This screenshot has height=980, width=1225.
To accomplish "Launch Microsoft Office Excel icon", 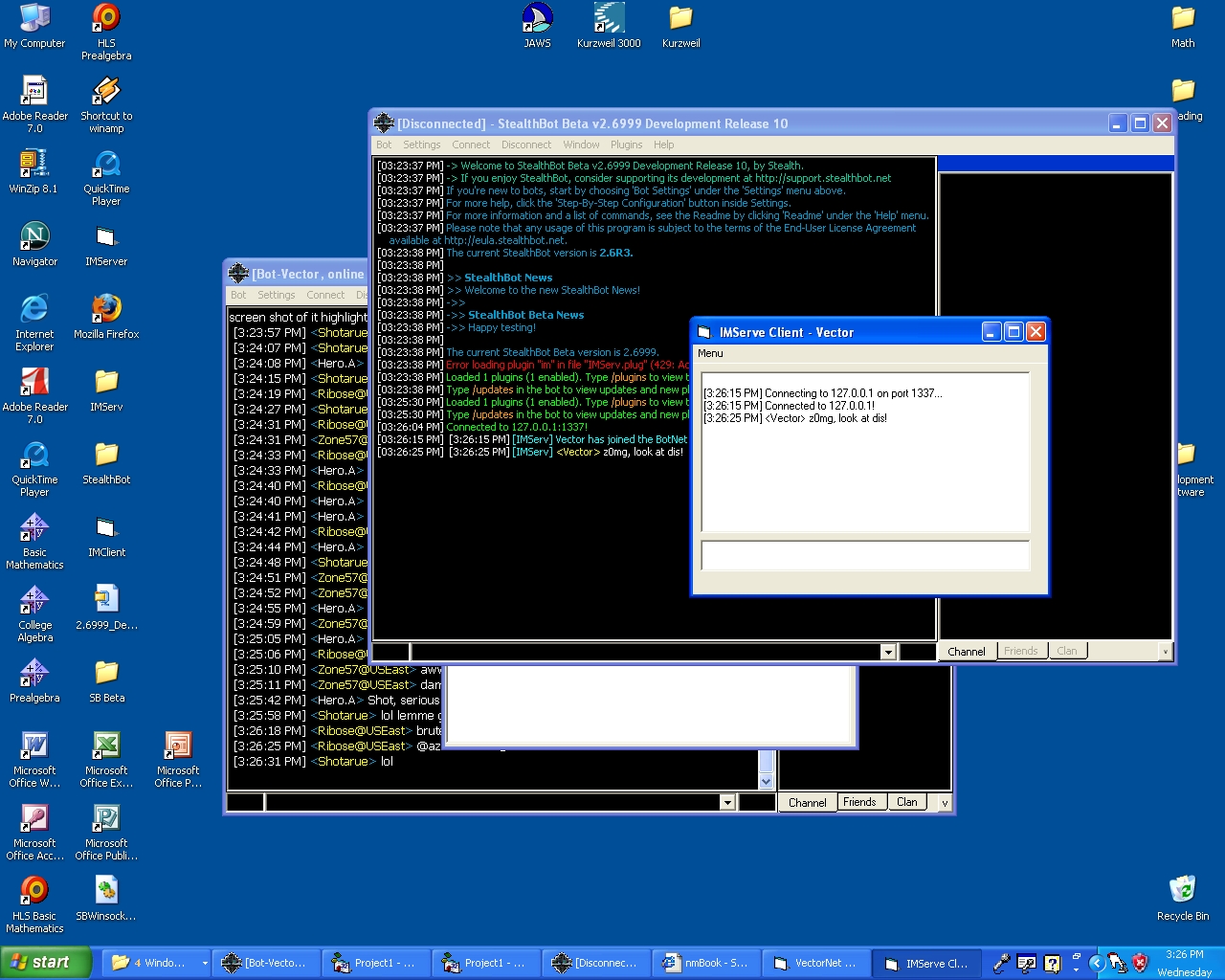I will 106,759.
